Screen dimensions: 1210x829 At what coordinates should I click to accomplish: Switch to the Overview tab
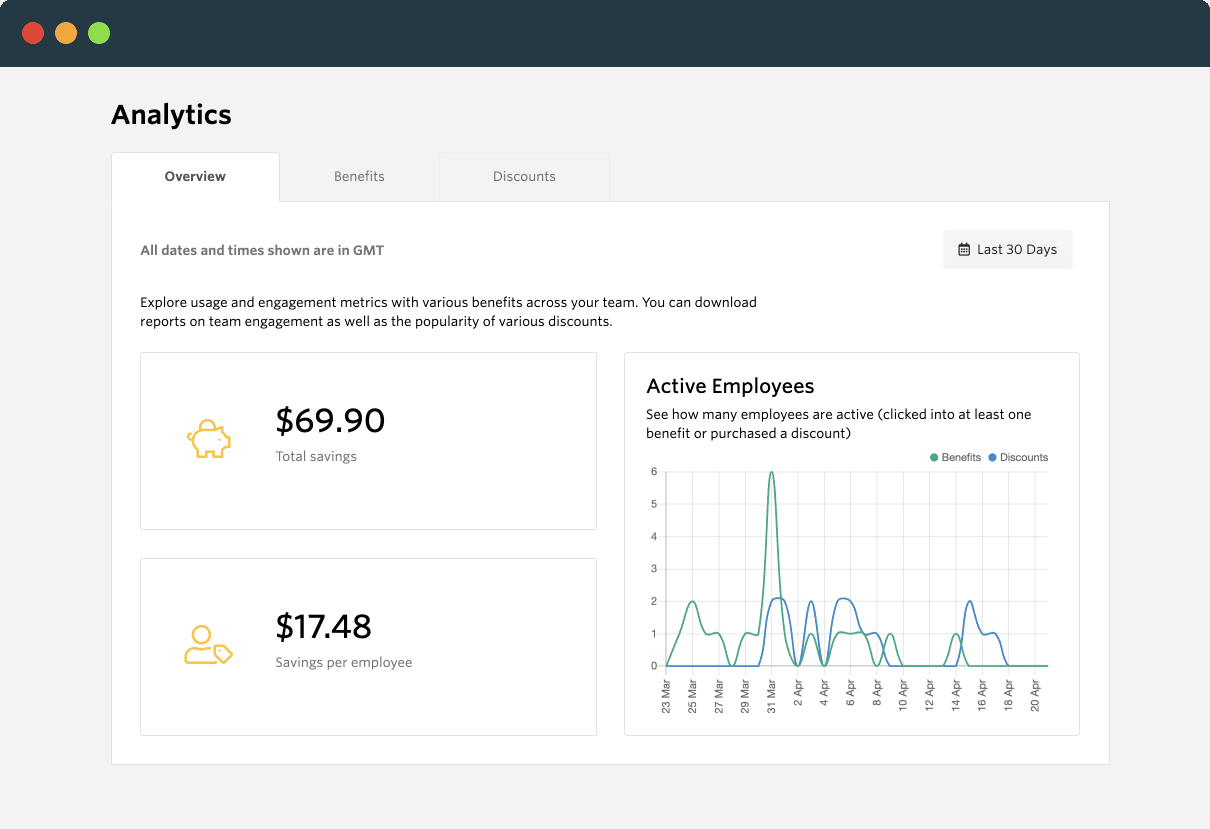click(195, 177)
